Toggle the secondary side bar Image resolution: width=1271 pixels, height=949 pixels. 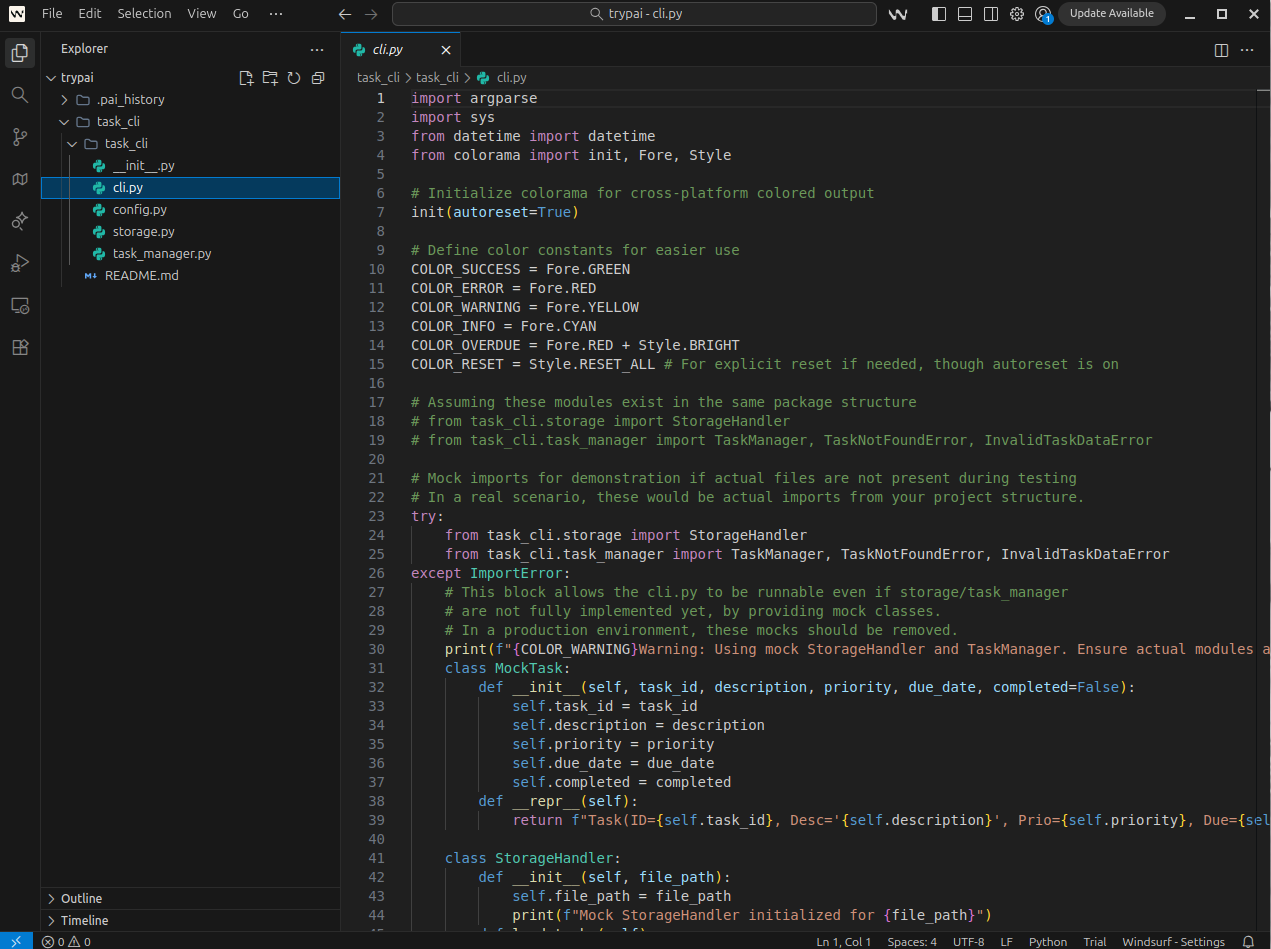990,14
